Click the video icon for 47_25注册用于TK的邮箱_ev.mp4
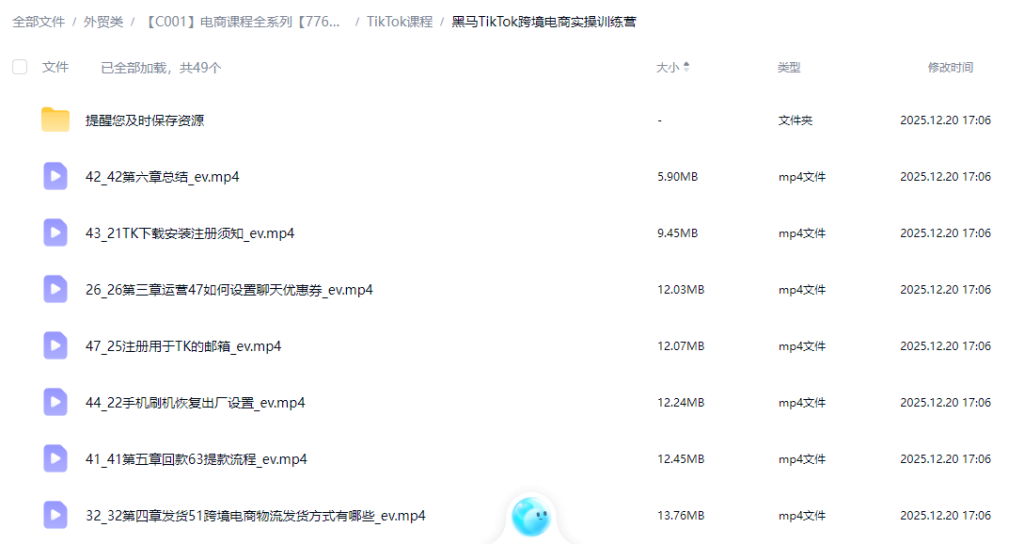Image resolution: width=1024 pixels, height=544 pixels. coord(55,345)
